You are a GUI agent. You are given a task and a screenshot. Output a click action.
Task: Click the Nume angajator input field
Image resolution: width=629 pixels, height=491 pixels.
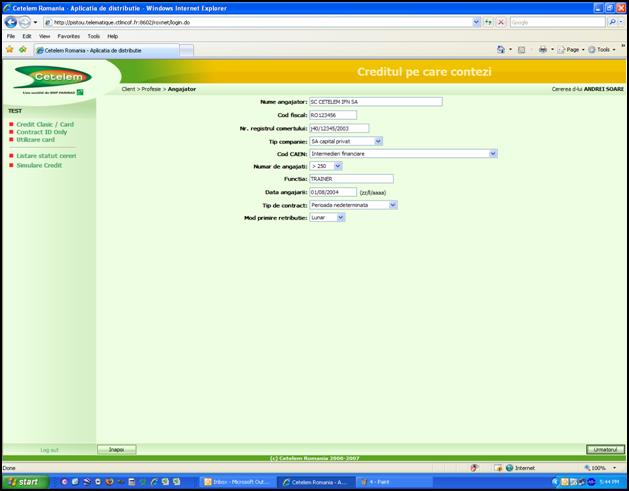pos(375,101)
